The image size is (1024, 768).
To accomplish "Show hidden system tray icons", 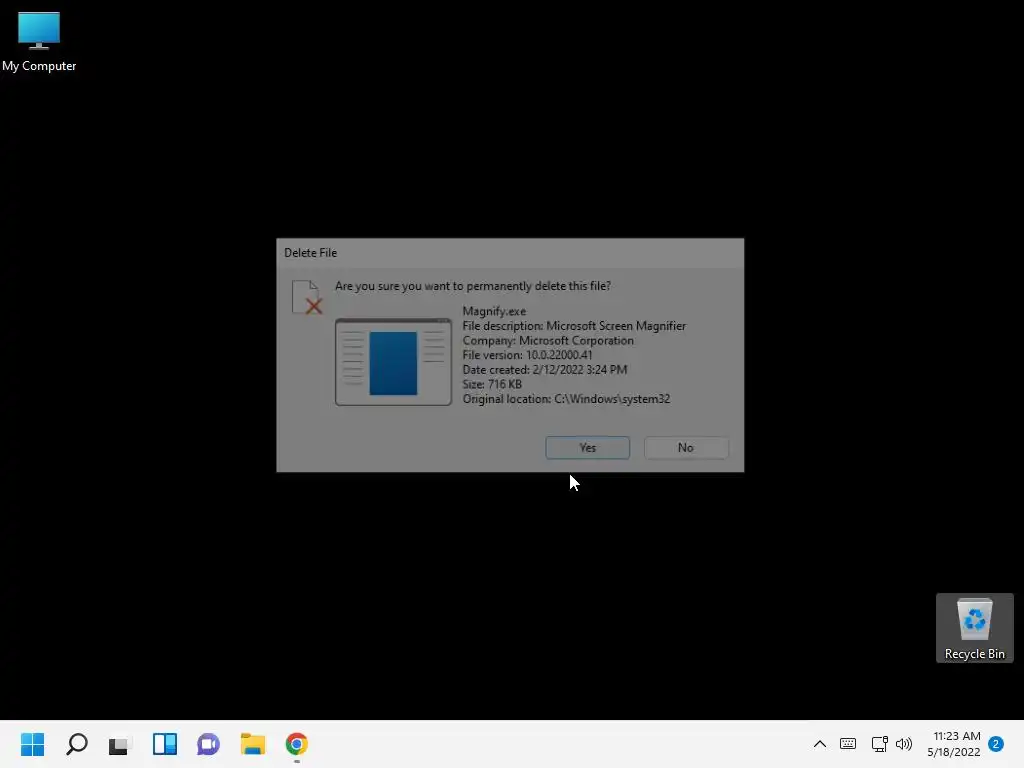I will [x=820, y=744].
